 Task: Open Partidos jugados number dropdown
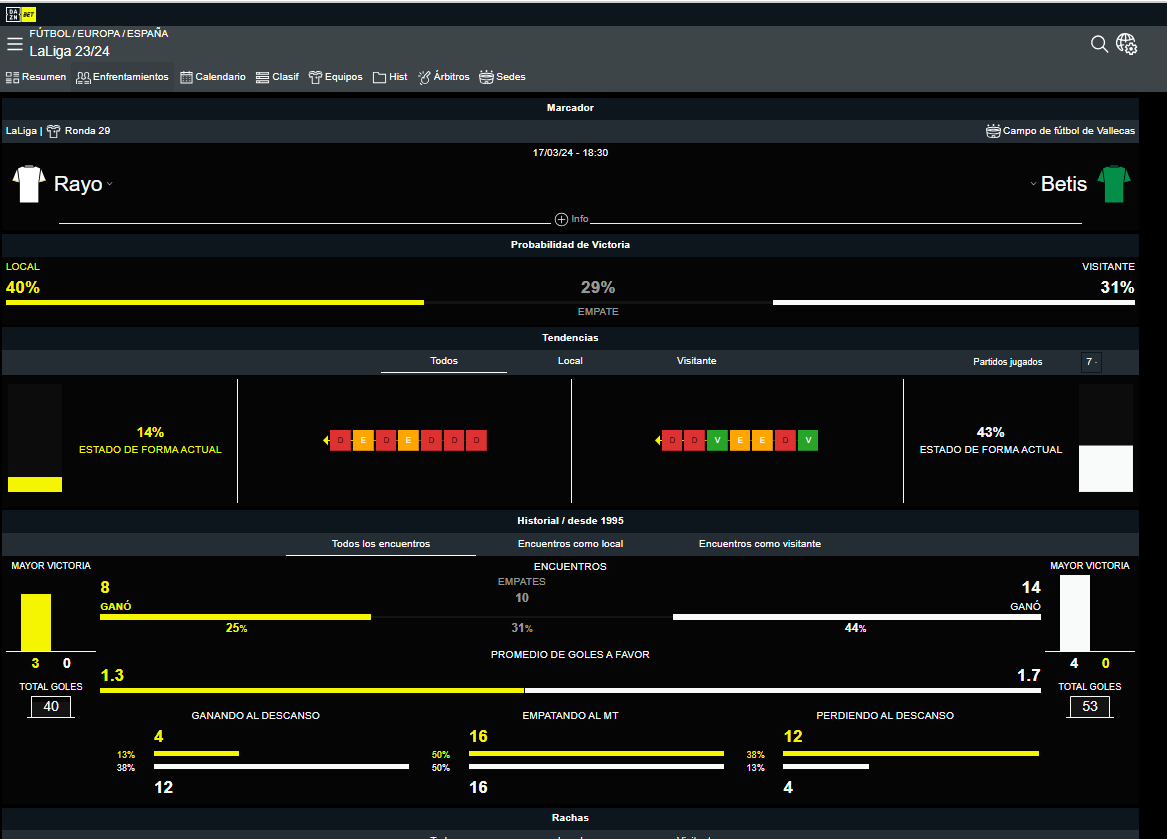(x=1091, y=362)
